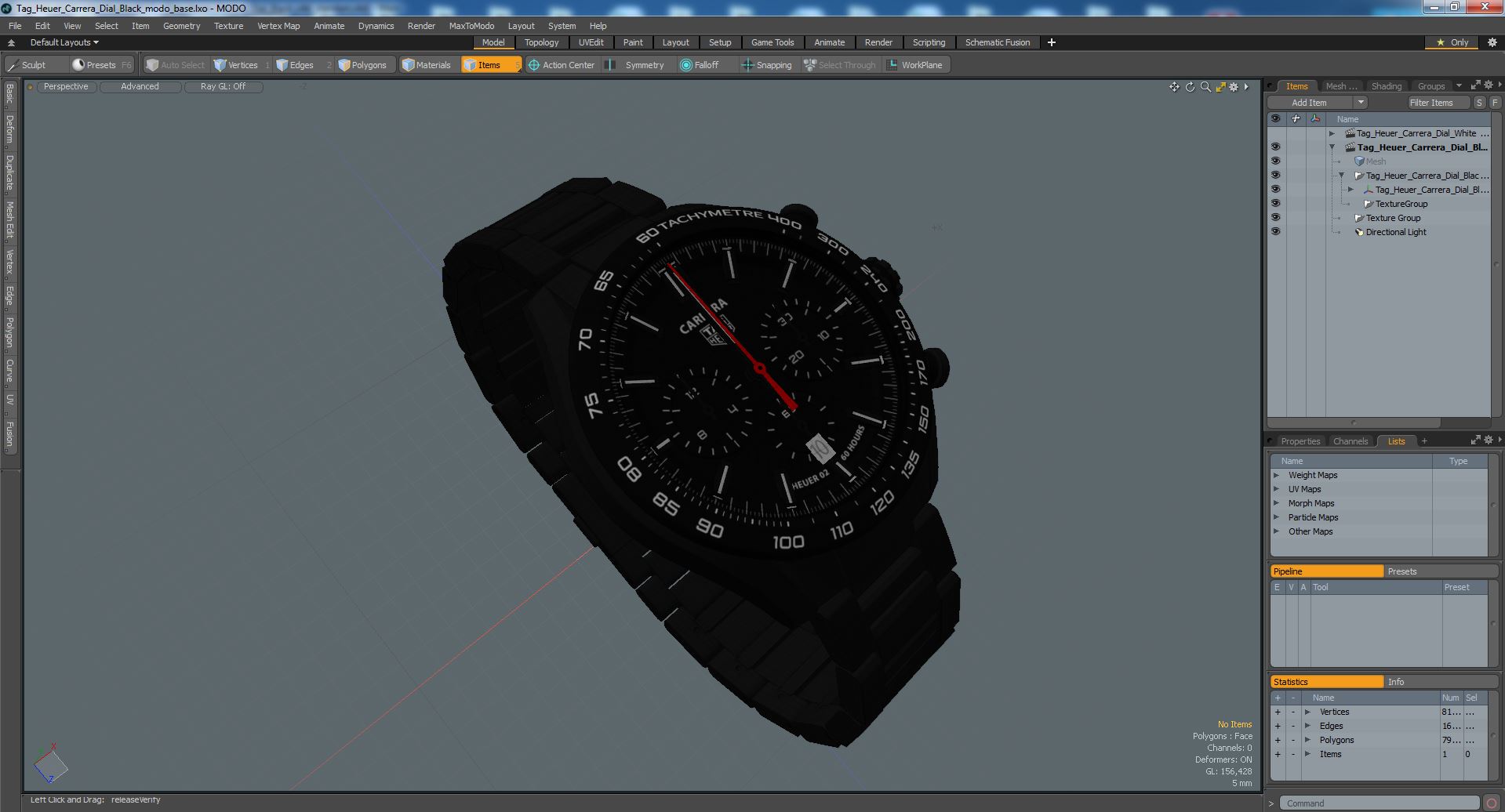Expand the Items panel with arrows icon
1505x812 pixels.
(1475, 85)
